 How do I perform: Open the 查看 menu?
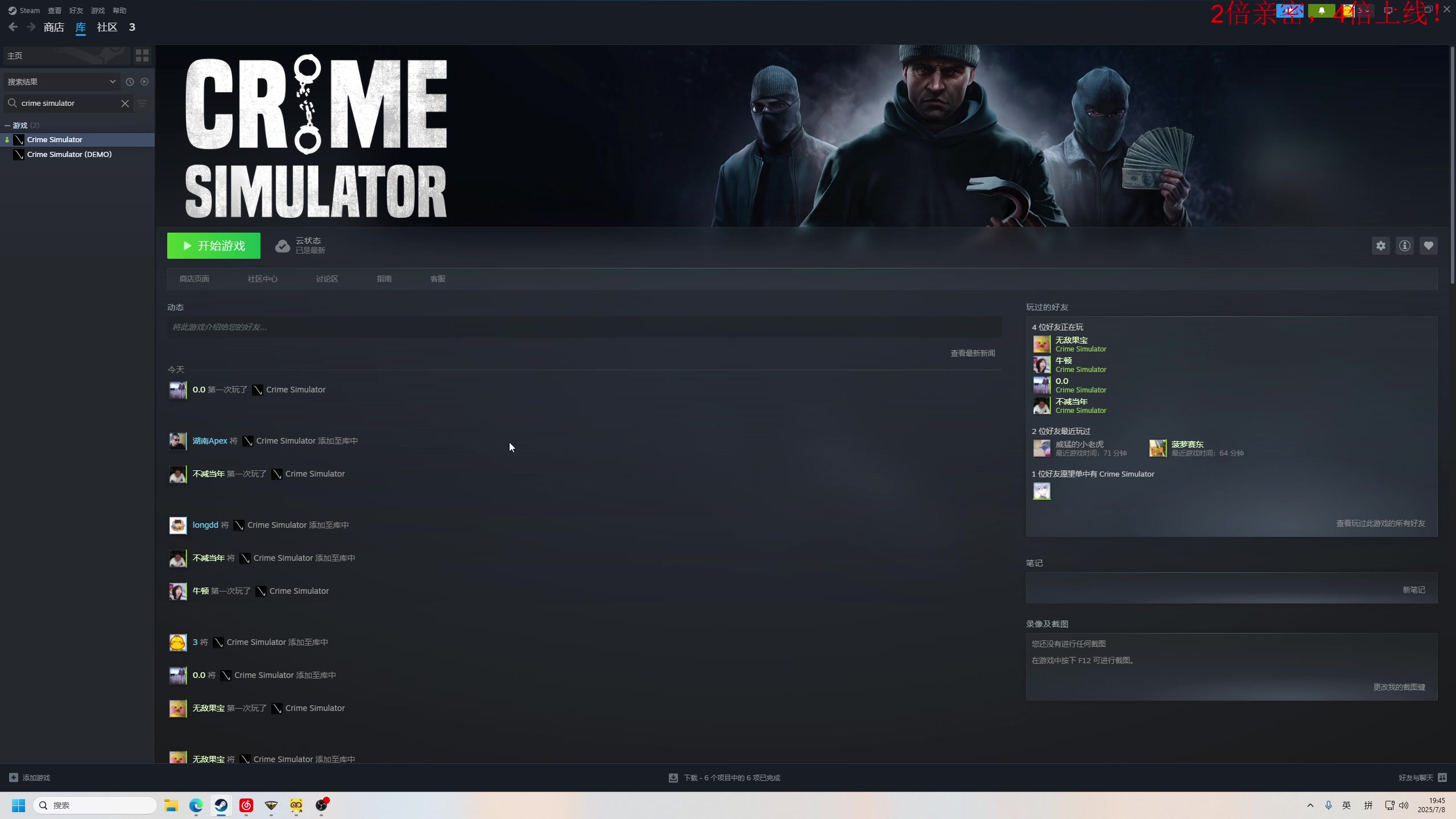[x=55, y=10]
